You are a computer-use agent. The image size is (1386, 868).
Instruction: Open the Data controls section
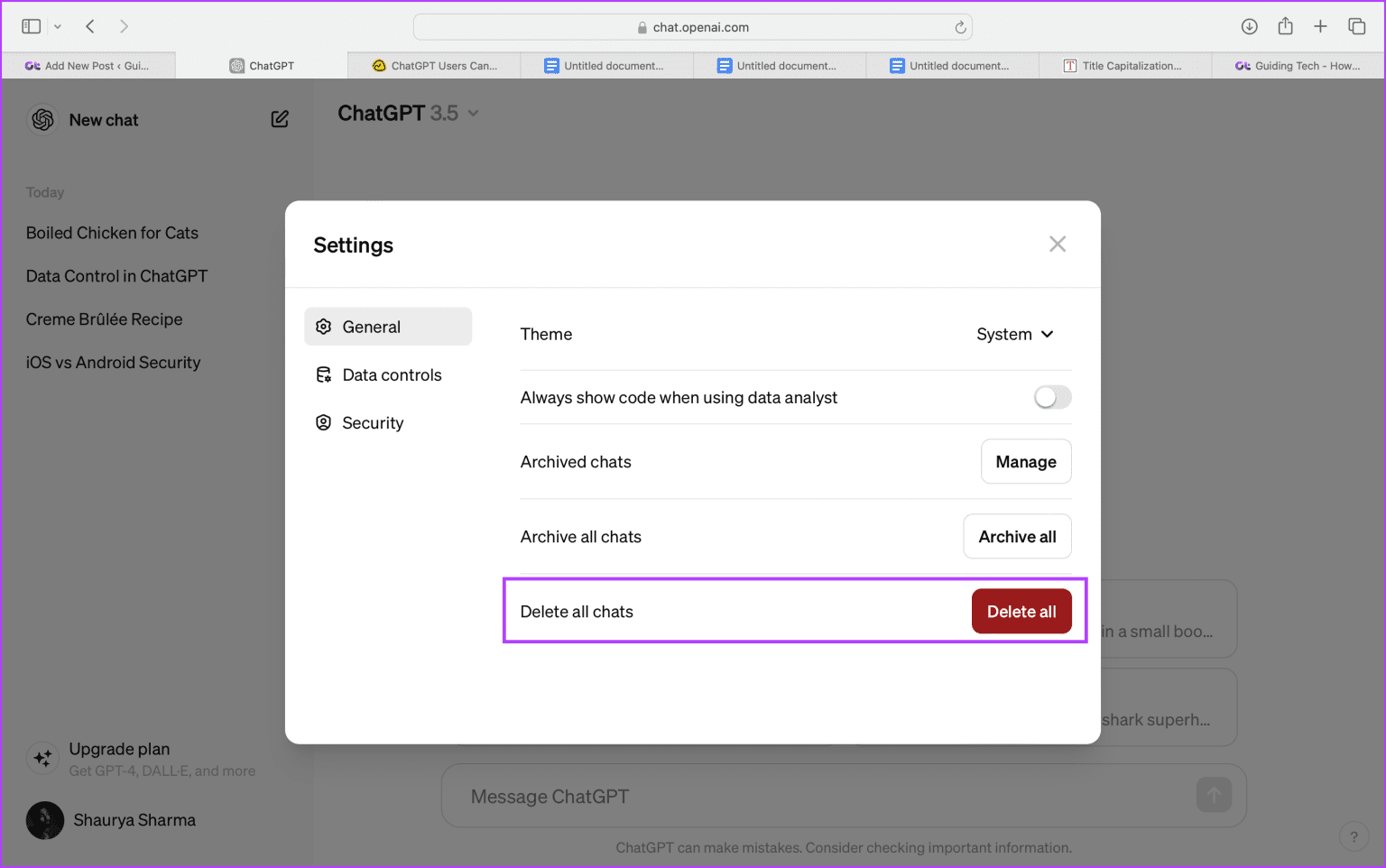(x=392, y=374)
